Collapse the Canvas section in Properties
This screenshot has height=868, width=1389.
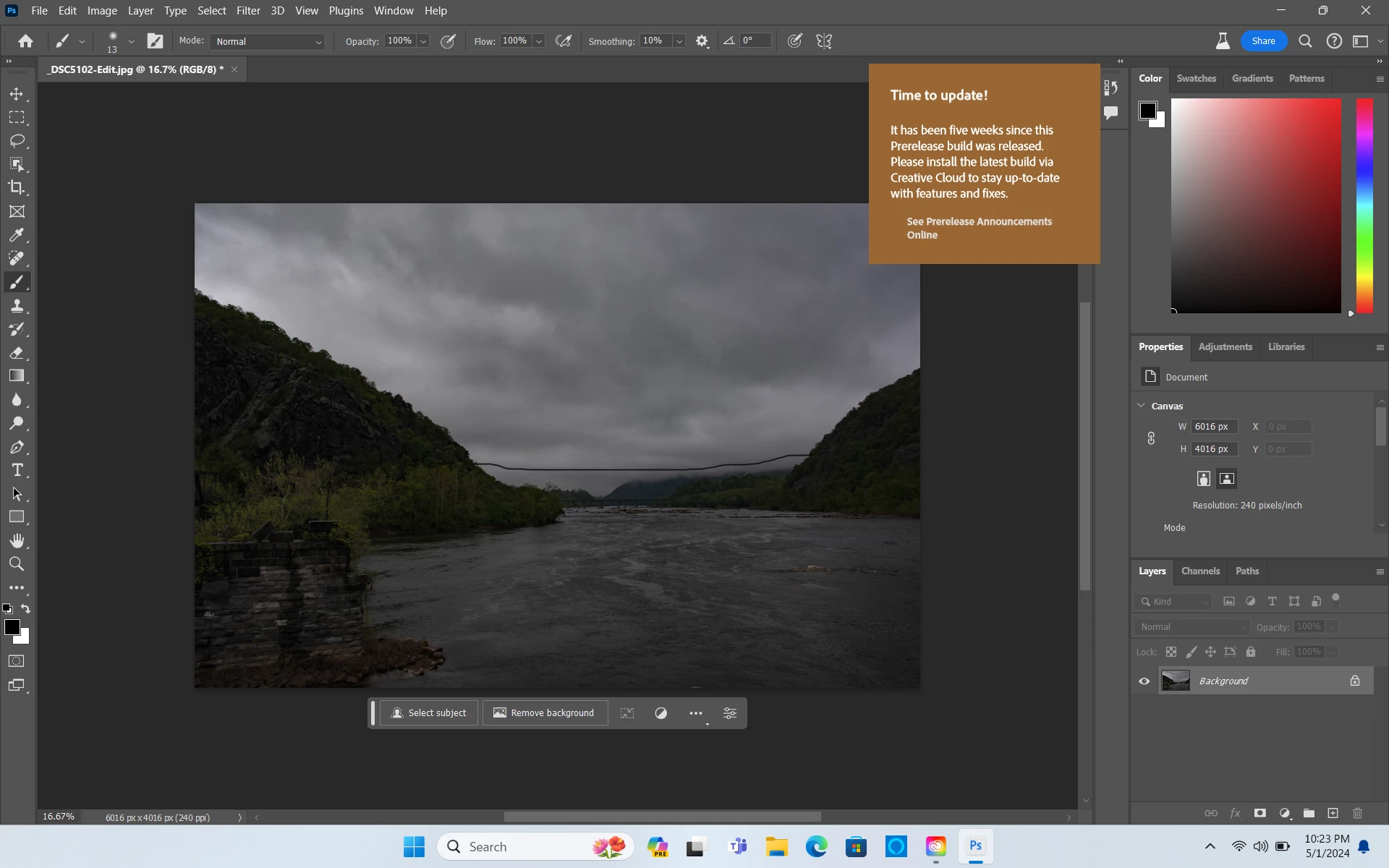(1142, 406)
